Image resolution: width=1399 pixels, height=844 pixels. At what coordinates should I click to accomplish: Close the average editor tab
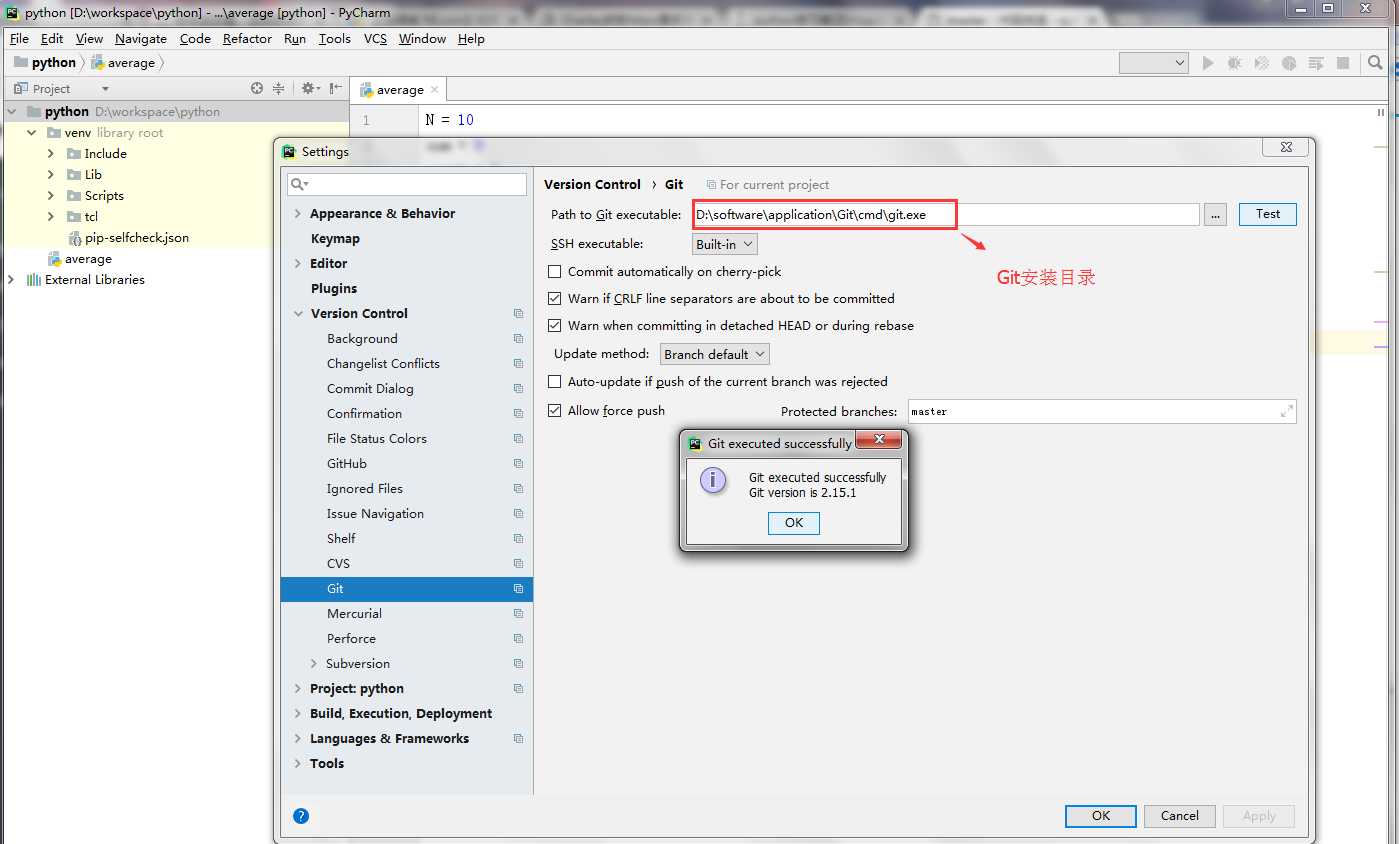pos(435,90)
